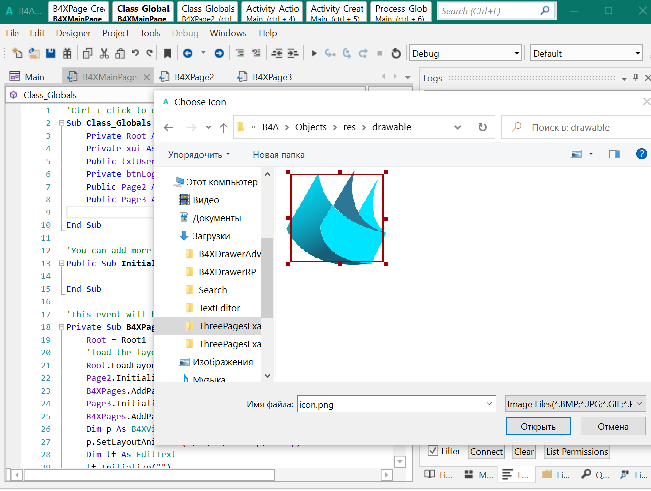The width and height of the screenshot is (651, 491).
Task: Click the Back arrow in Choose Icon dialog
Action: tap(168, 127)
